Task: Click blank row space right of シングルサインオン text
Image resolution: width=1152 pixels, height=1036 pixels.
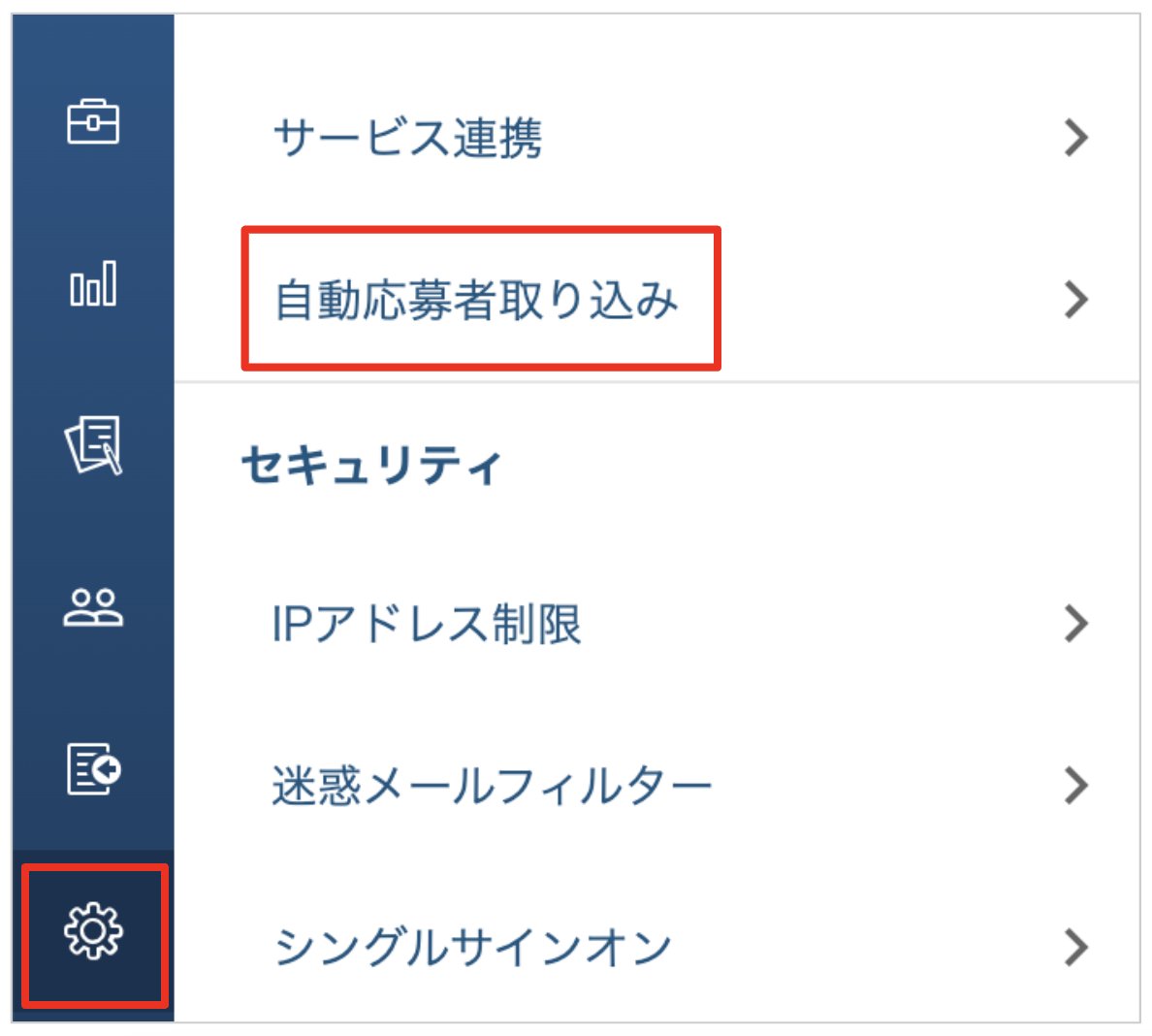Action: (867, 947)
